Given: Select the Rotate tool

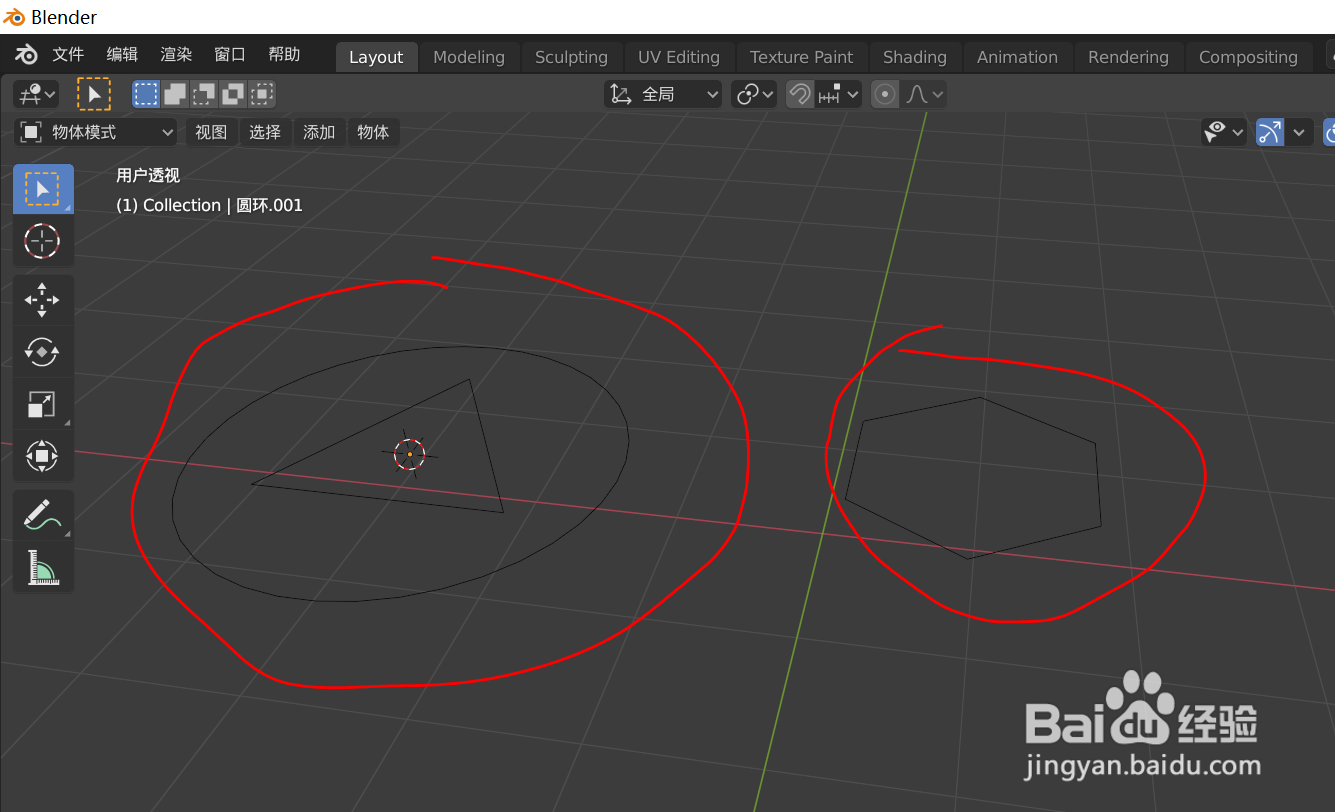Looking at the screenshot, I should [42, 352].
